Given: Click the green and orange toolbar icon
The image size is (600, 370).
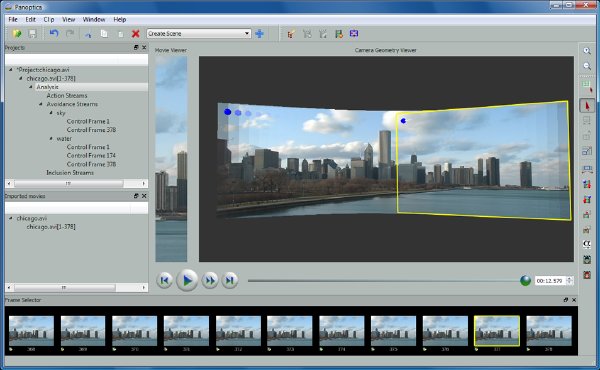Looking at the screenshot, I should point(339,34).
